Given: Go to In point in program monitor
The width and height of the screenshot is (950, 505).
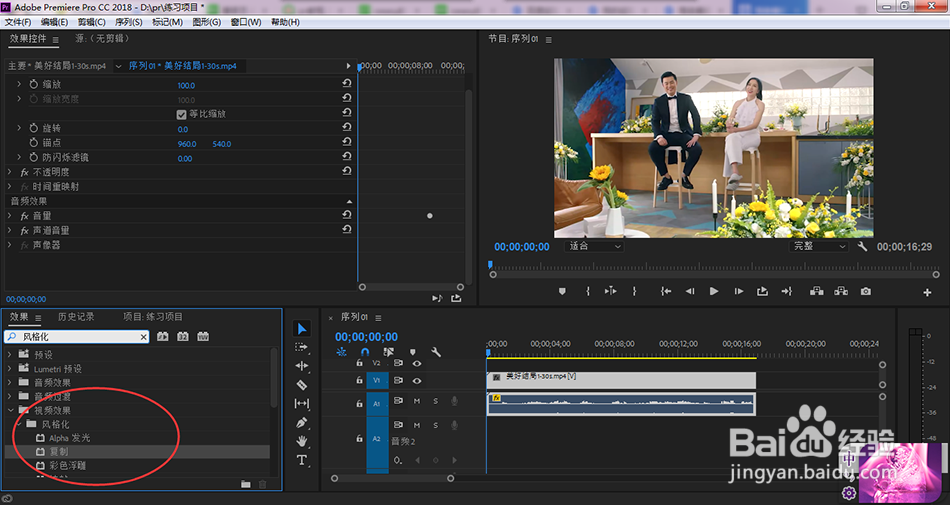Looking at the screenshot, I should pos(665,291).
